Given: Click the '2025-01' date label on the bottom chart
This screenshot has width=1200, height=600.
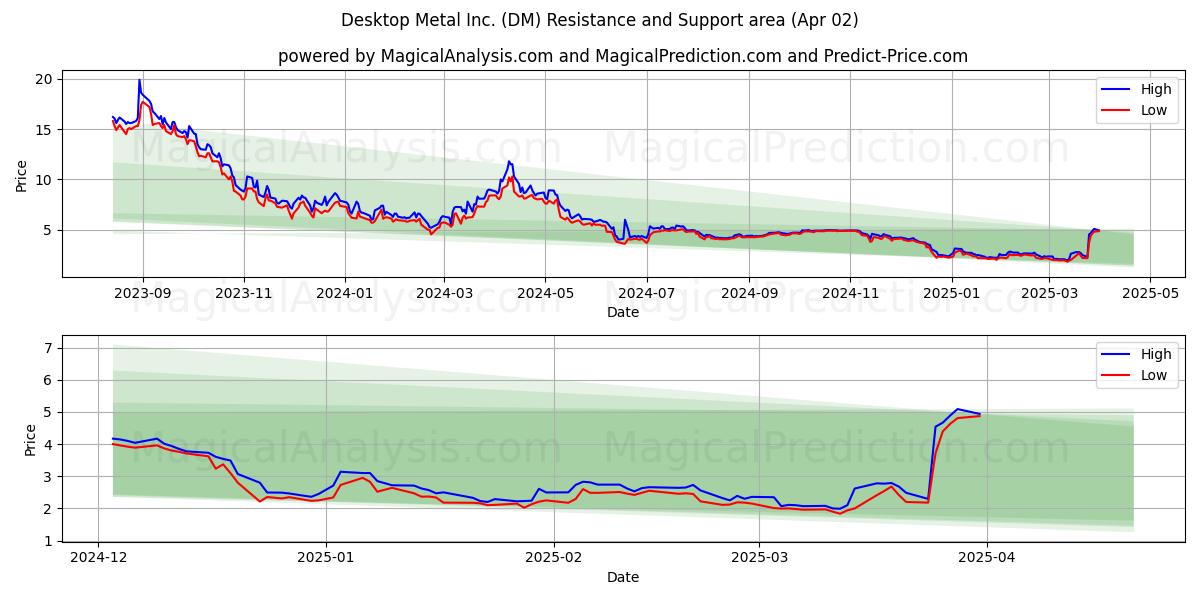Looking at the screenshot, I should coord(326,559).
